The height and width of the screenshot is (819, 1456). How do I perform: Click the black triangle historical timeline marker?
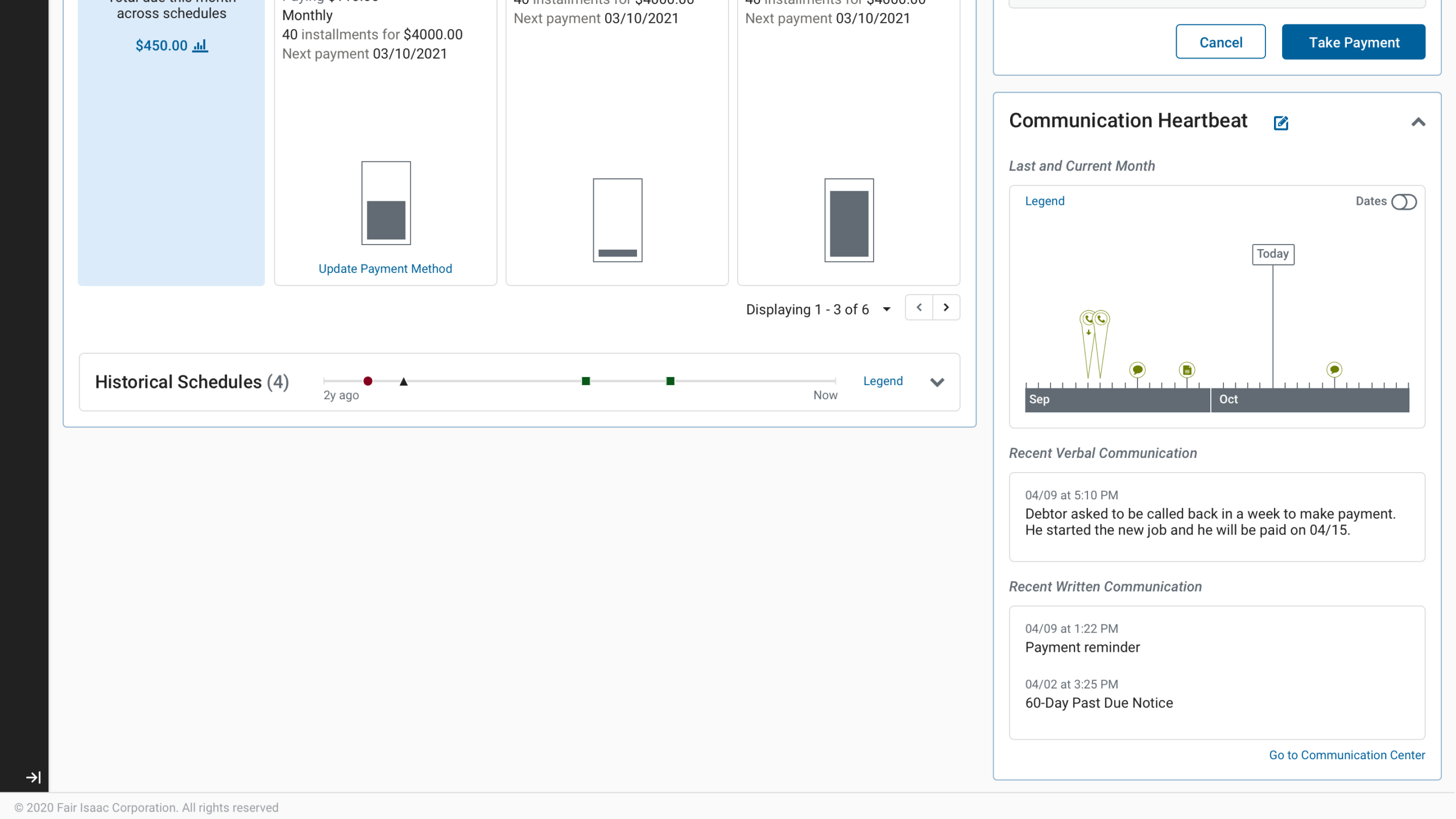[404, 382]
